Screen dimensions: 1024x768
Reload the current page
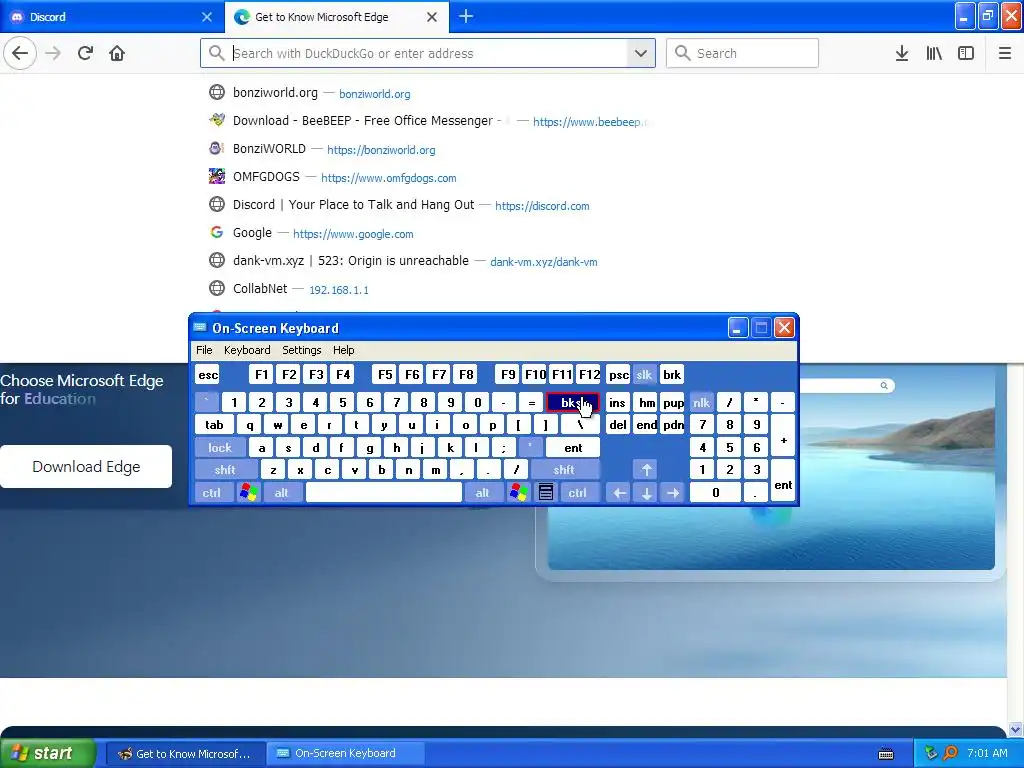click(x=85, y=53)
